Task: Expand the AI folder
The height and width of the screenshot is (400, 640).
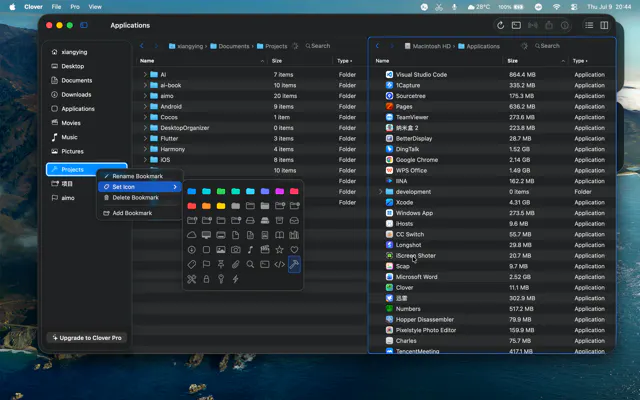Action: (145, 75)
